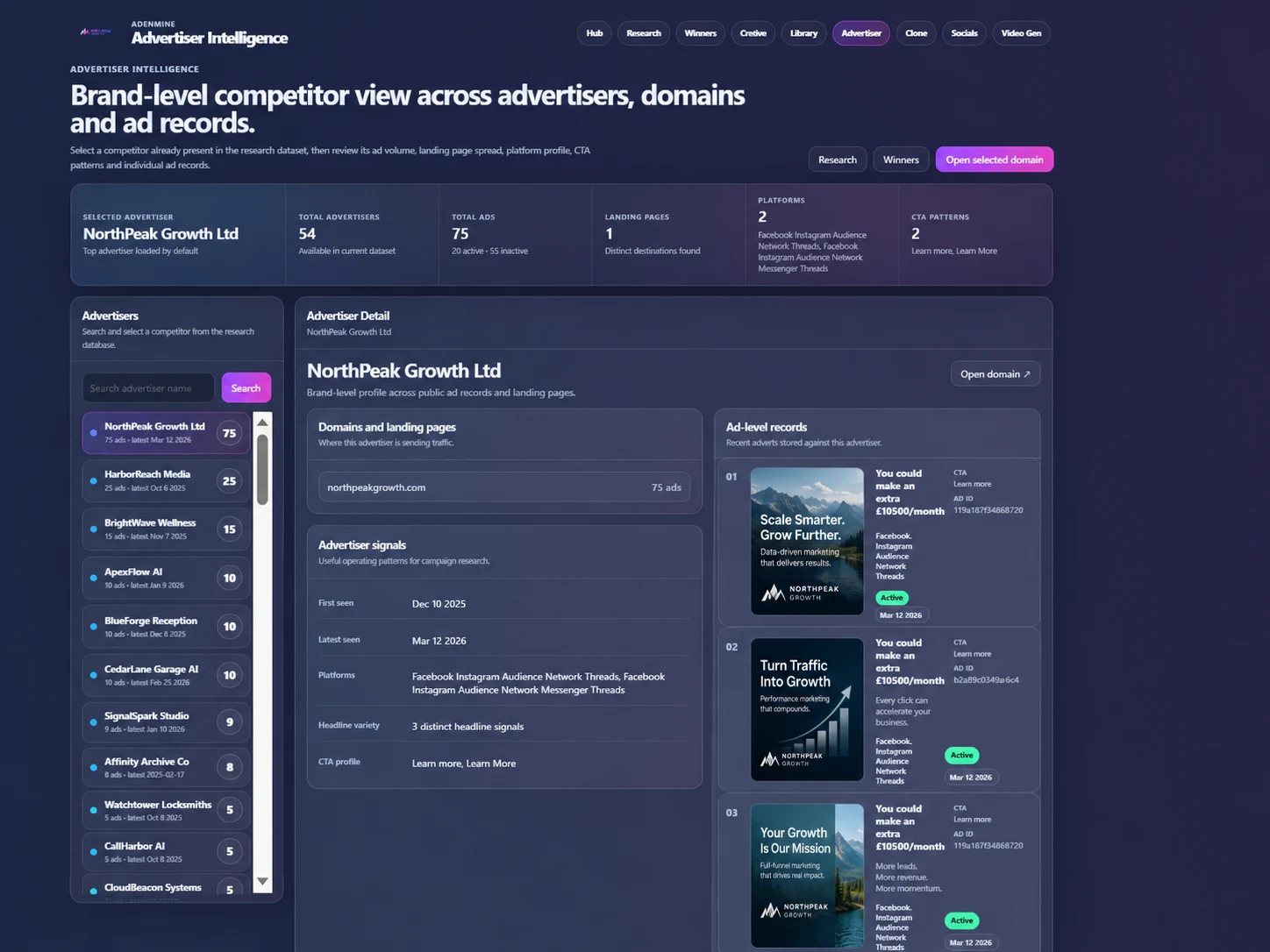Click the 25 count badge for HarborReach
The image size is (1270, 952).
229,480
